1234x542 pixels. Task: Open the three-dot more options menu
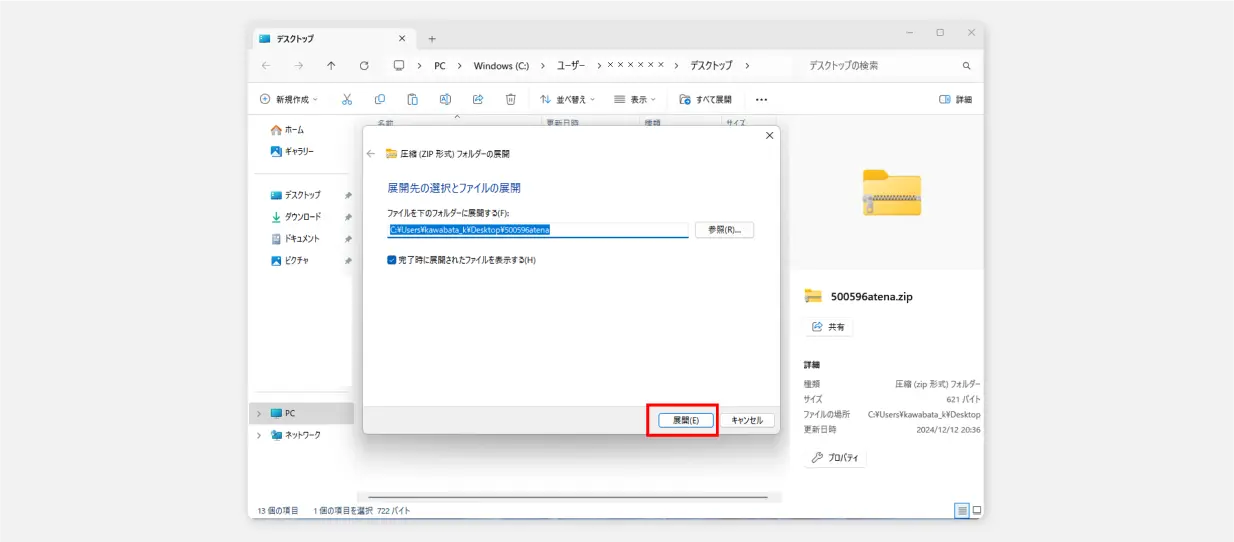click(761, 99)
